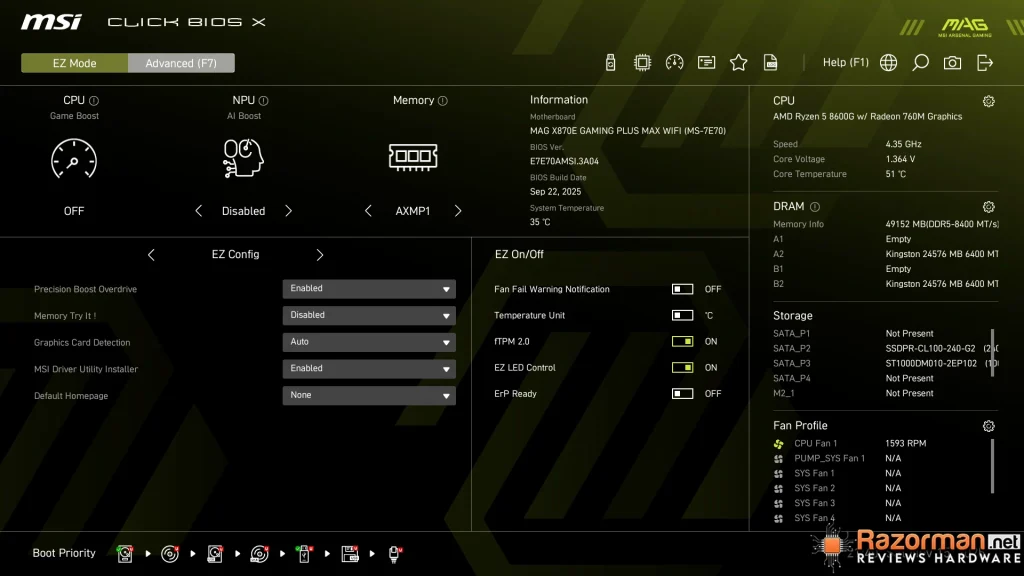The height and width of the screenshot is (576, 1024).
Task: Select the first hard disk boot device
Action: (x=125, y=554)
